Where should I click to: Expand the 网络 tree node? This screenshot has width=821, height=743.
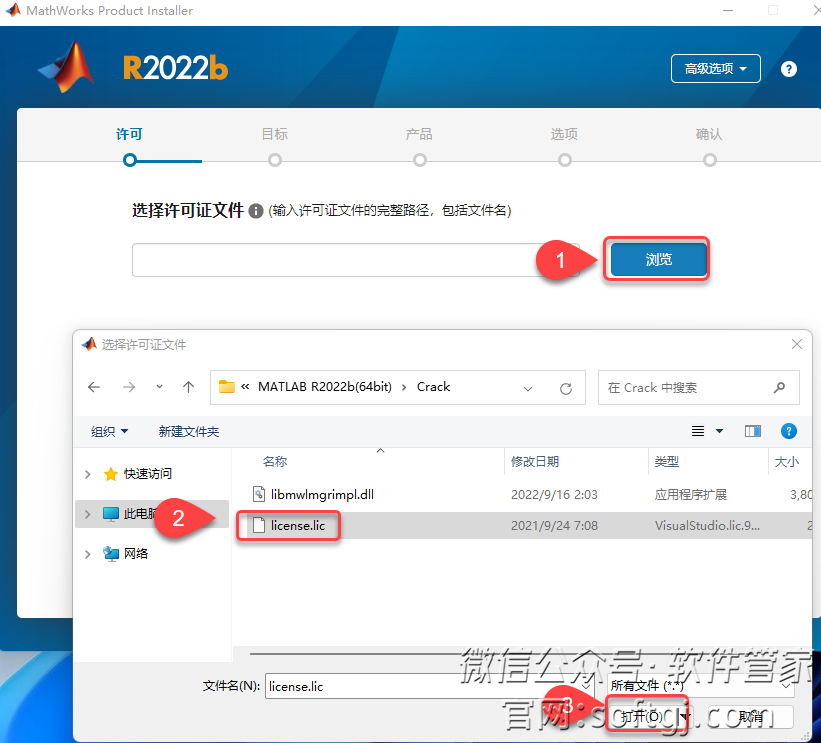point(87,554)
